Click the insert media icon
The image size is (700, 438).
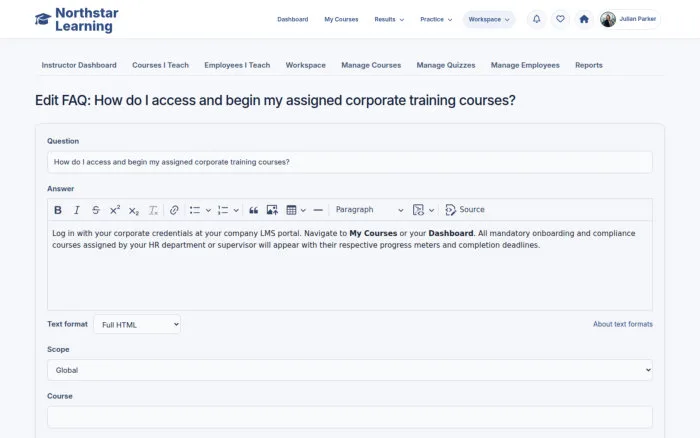[418, 210]
